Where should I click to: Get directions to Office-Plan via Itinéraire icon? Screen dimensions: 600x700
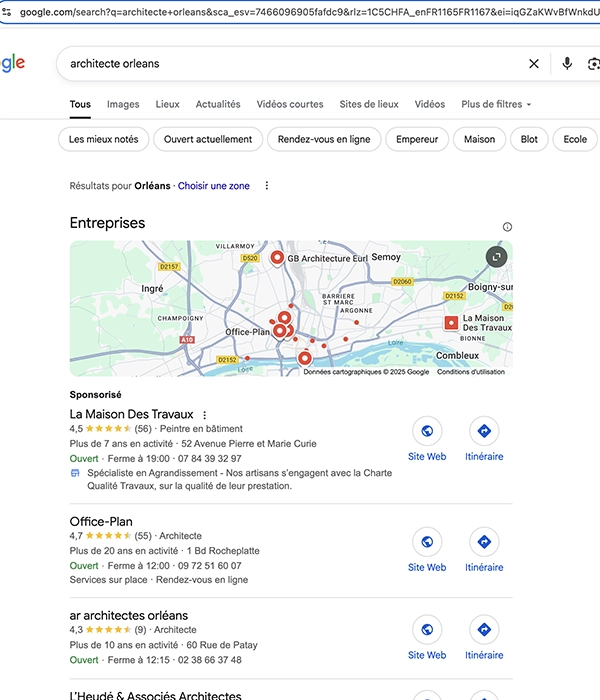tap(484, 542)
